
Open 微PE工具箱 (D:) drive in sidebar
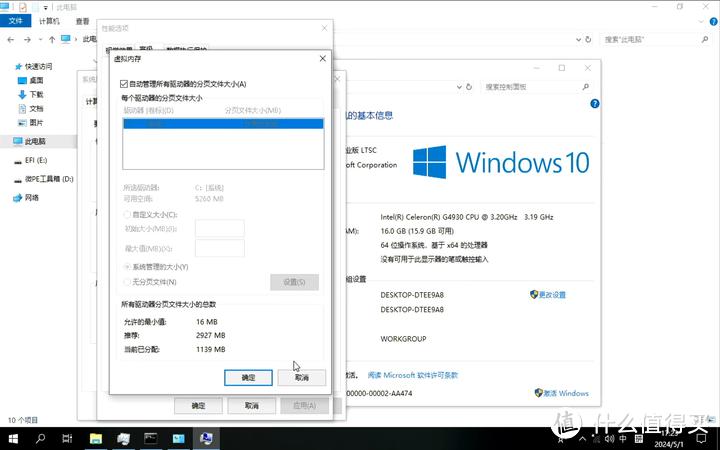tap(49, 179)
